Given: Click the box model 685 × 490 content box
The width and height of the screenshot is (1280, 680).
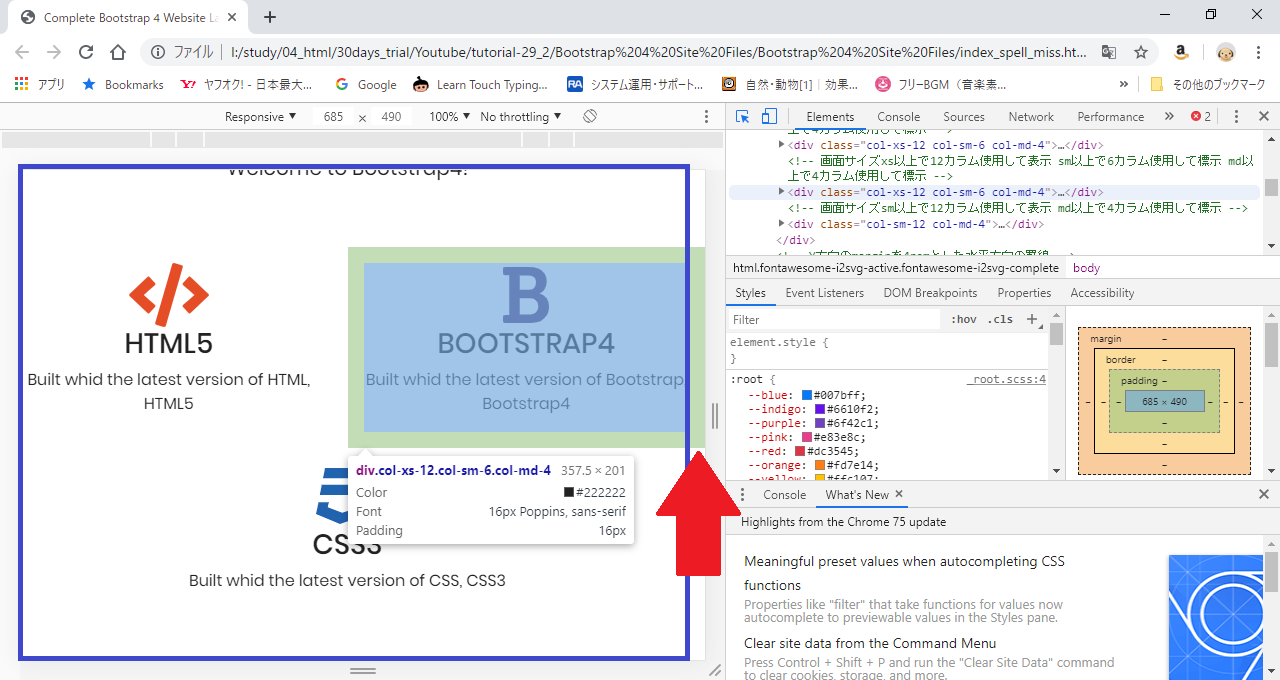Looking at the screenshot, I should tap(1164, 401).
